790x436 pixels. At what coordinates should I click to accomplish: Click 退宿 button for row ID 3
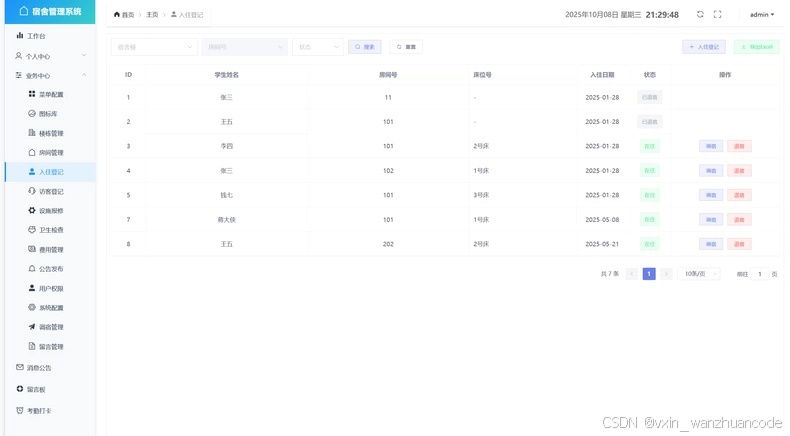tap(739, 146)
